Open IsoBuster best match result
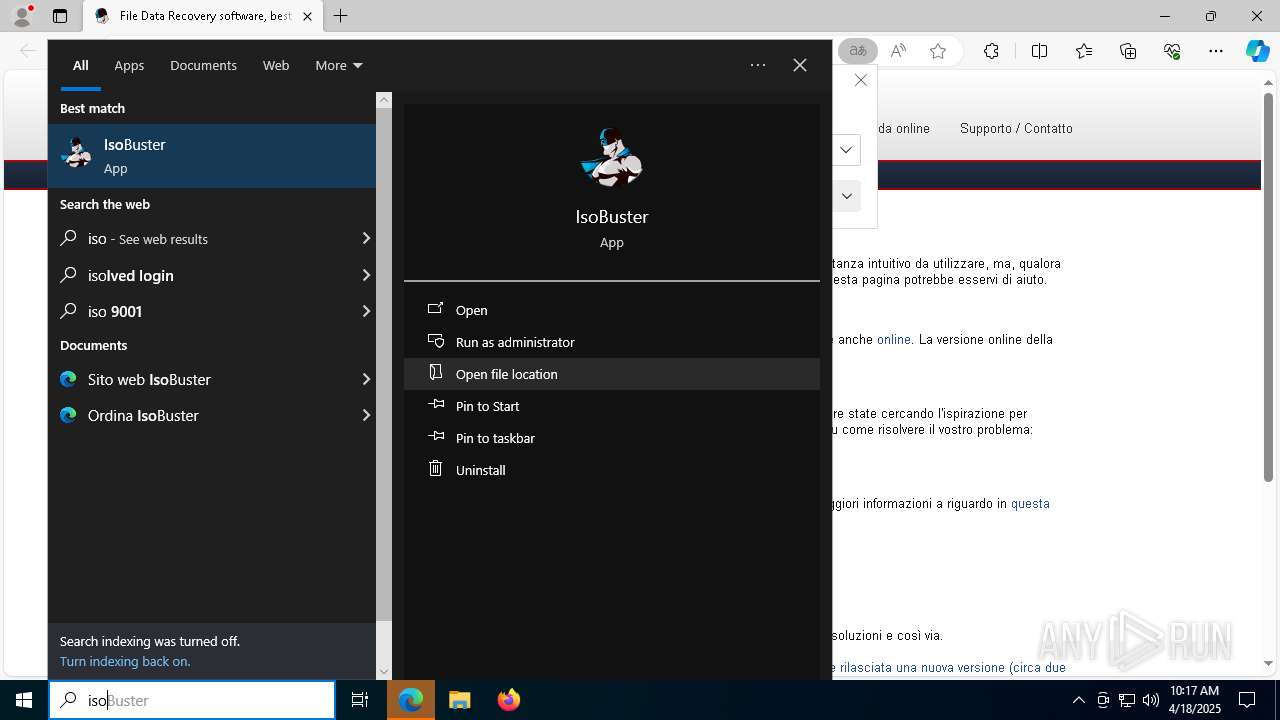This screenshot has width=1280, height=720. 212,156
